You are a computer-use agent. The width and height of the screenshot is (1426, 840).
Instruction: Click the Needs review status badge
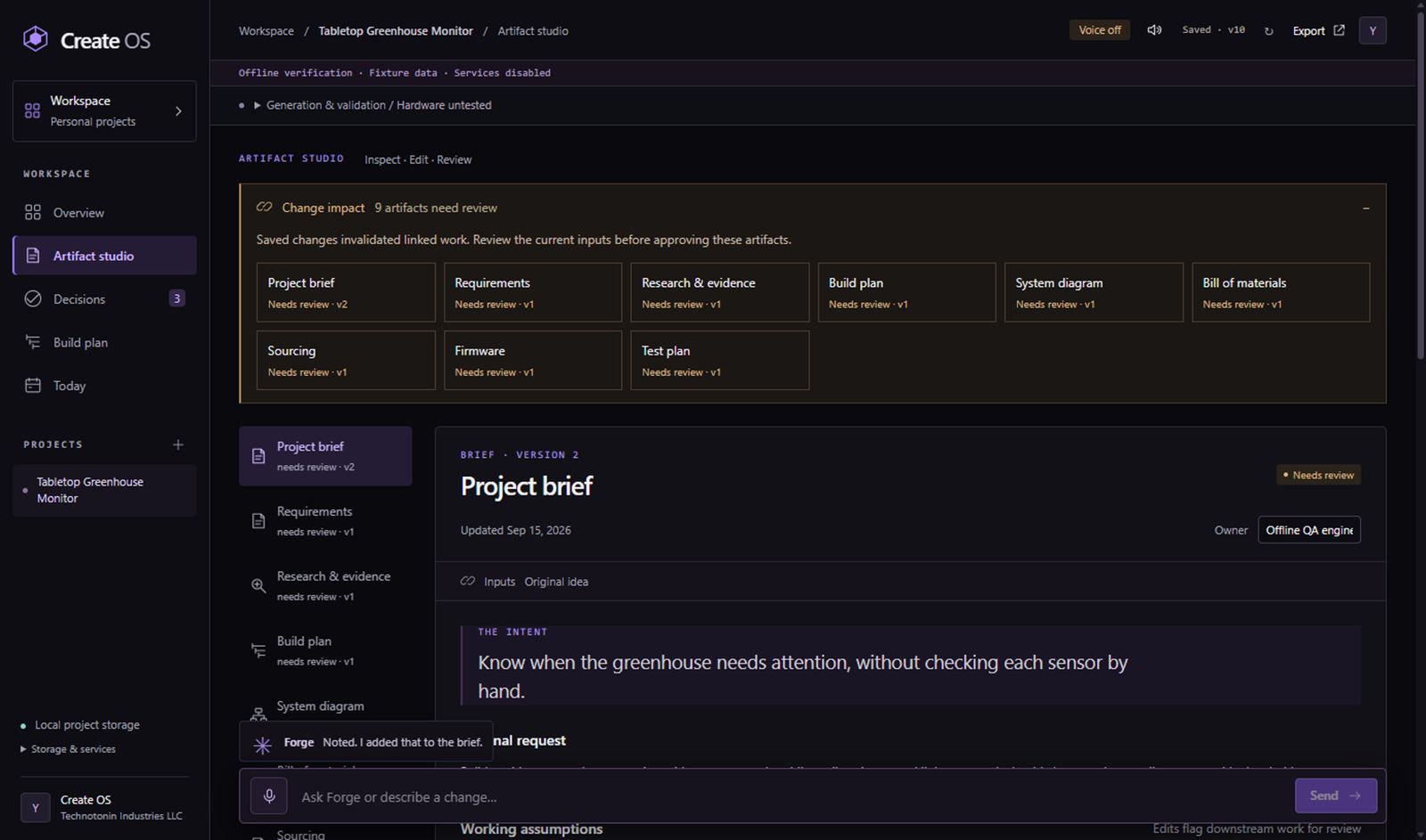point(1318,475)
